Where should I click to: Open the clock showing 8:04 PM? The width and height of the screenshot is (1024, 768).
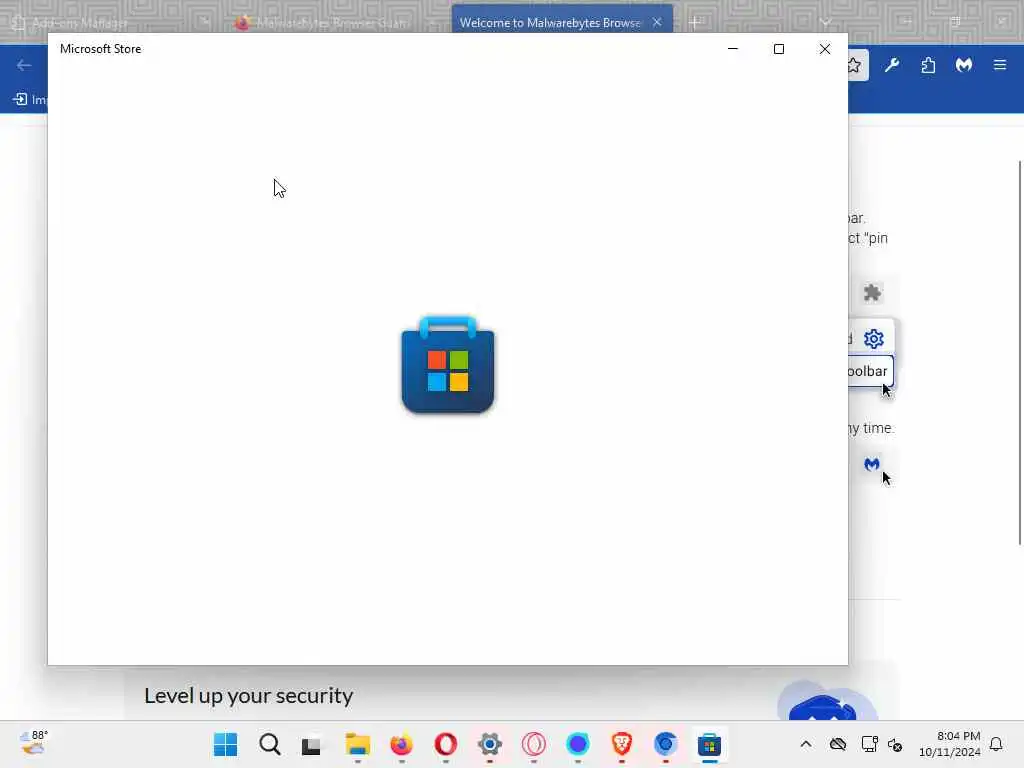950,744
